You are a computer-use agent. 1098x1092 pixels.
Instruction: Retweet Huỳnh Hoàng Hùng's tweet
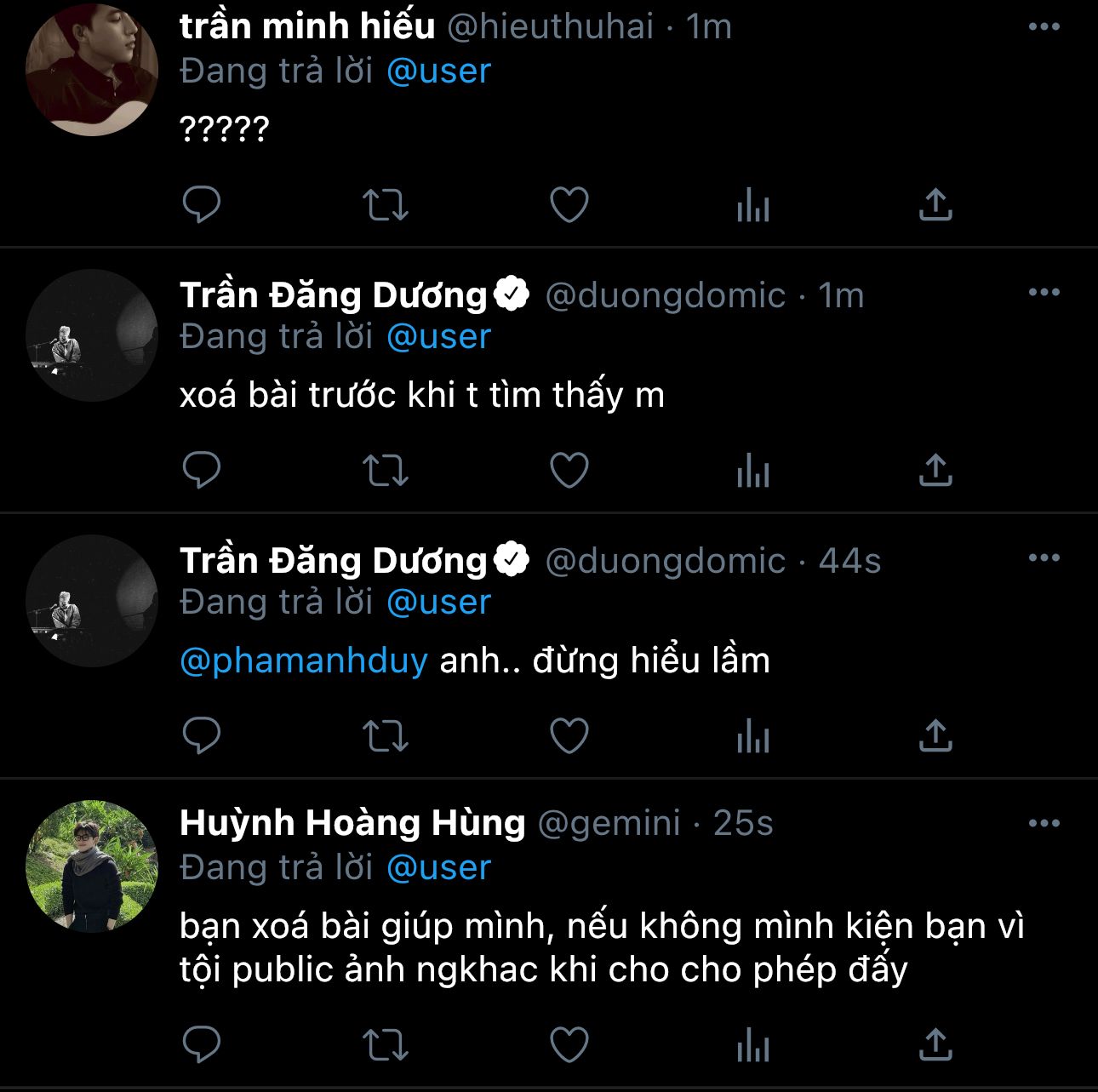click(386, 1045)
